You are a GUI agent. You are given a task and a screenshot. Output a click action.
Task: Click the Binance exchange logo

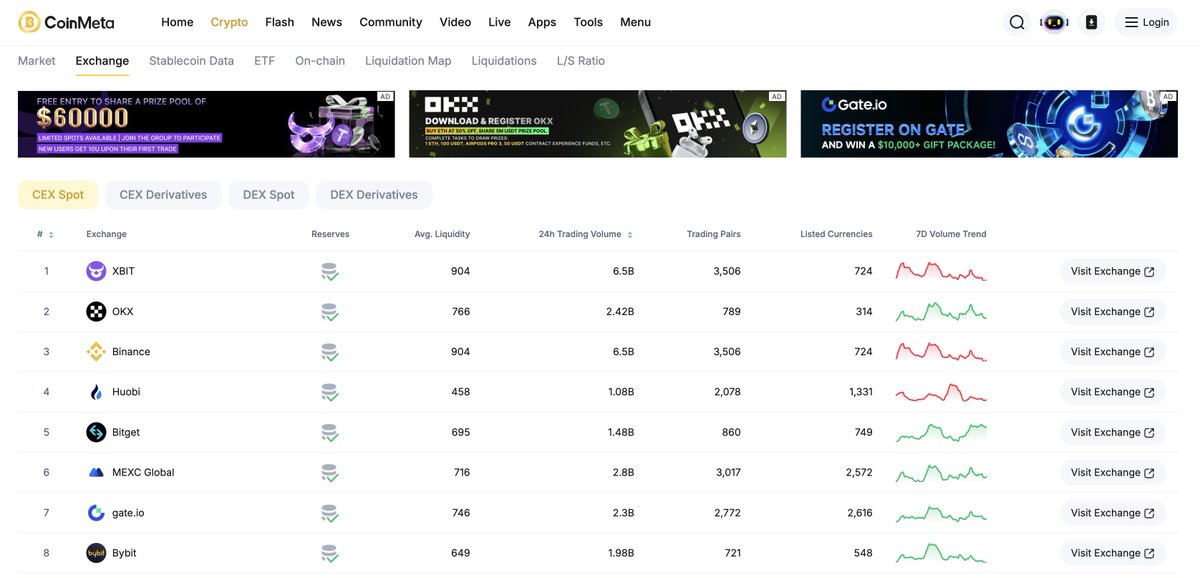96,352
